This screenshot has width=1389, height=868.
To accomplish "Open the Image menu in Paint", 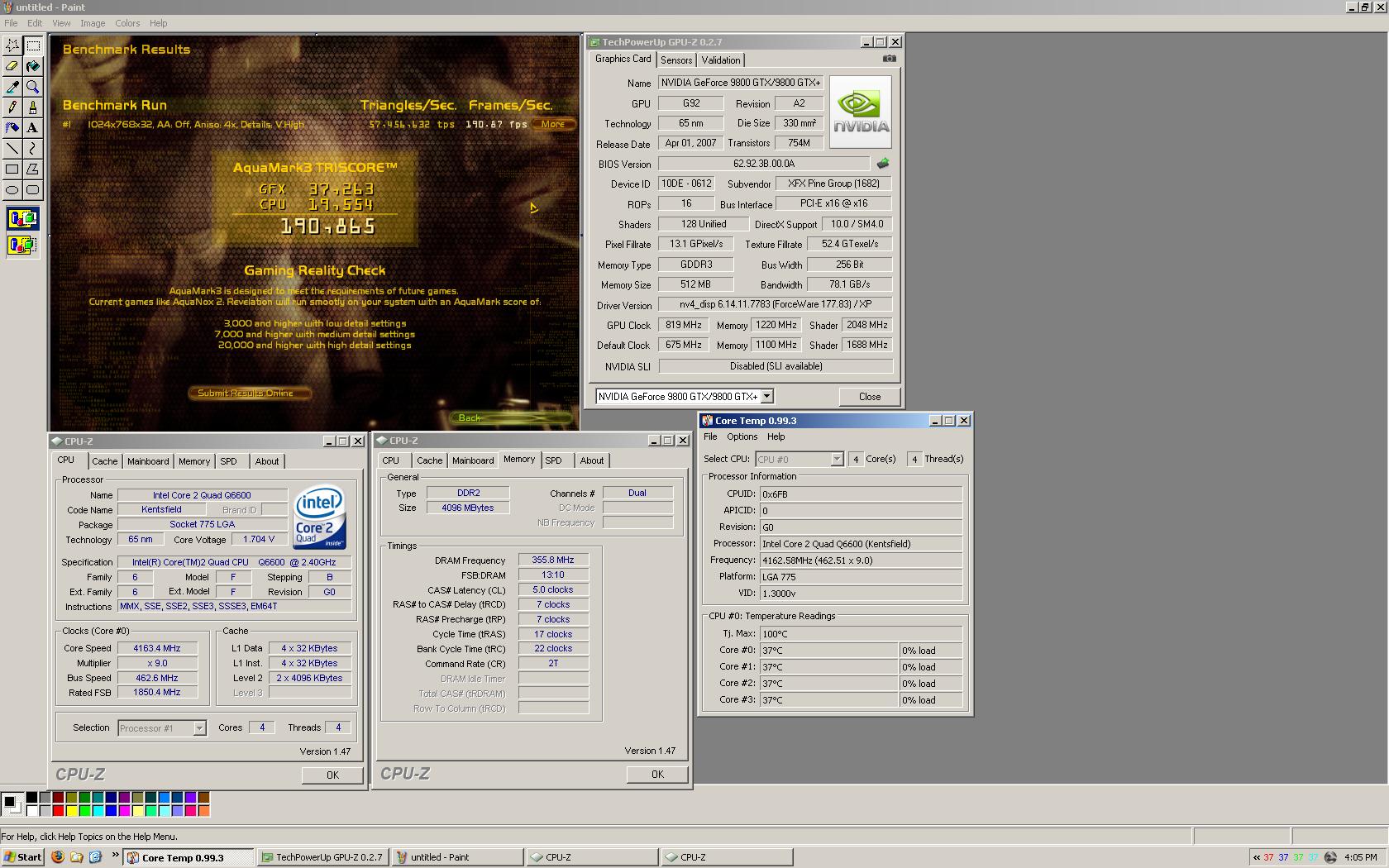I will pos(92,23).
